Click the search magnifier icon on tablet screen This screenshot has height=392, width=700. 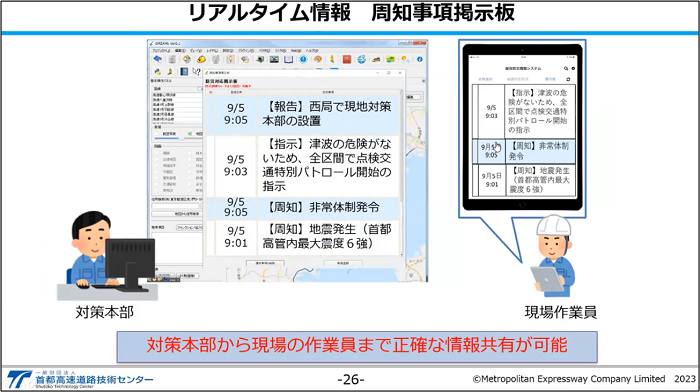click(x=566, y=68)
